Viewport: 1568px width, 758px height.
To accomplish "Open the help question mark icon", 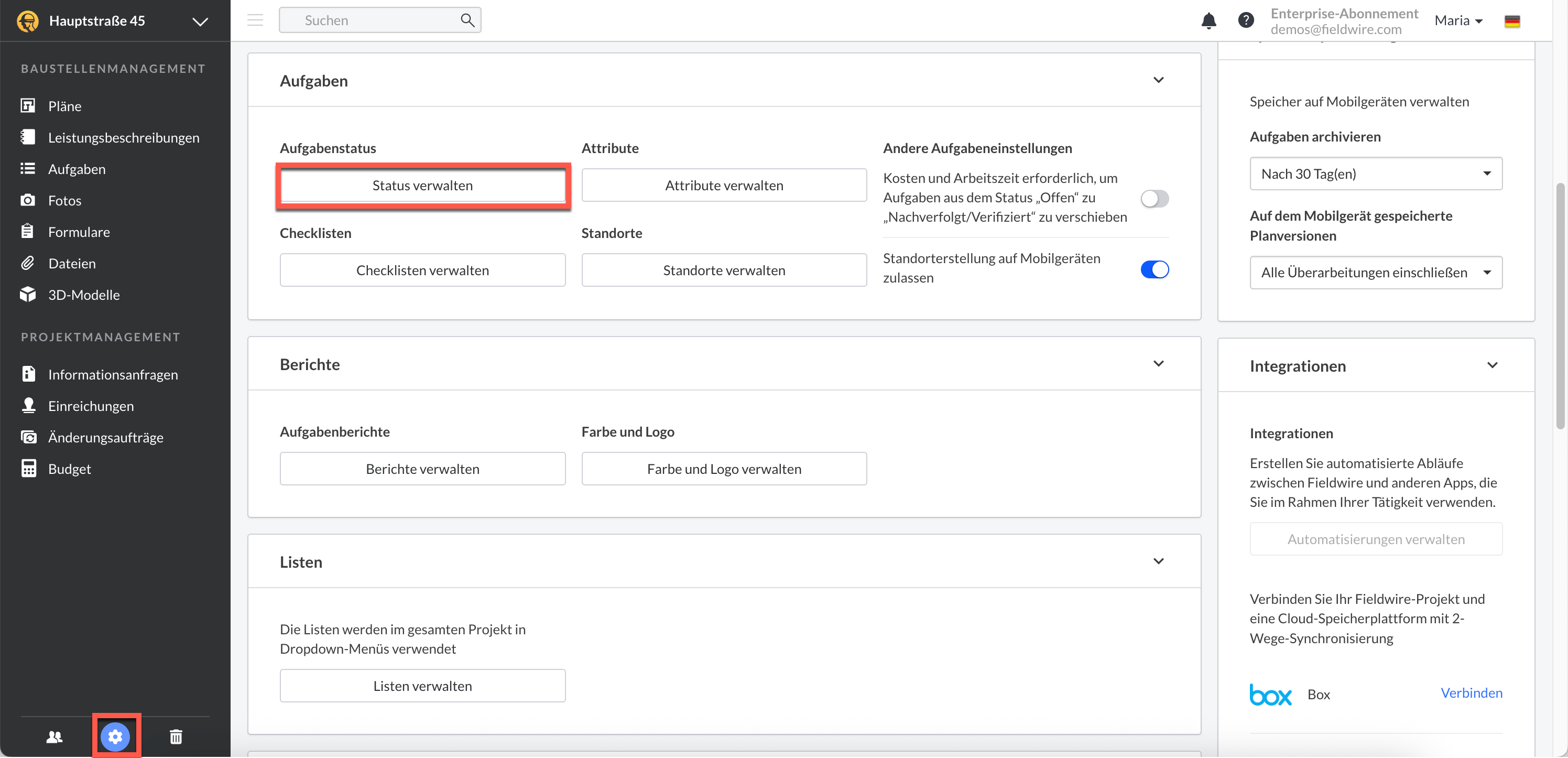I will (x=1245, y=20).
